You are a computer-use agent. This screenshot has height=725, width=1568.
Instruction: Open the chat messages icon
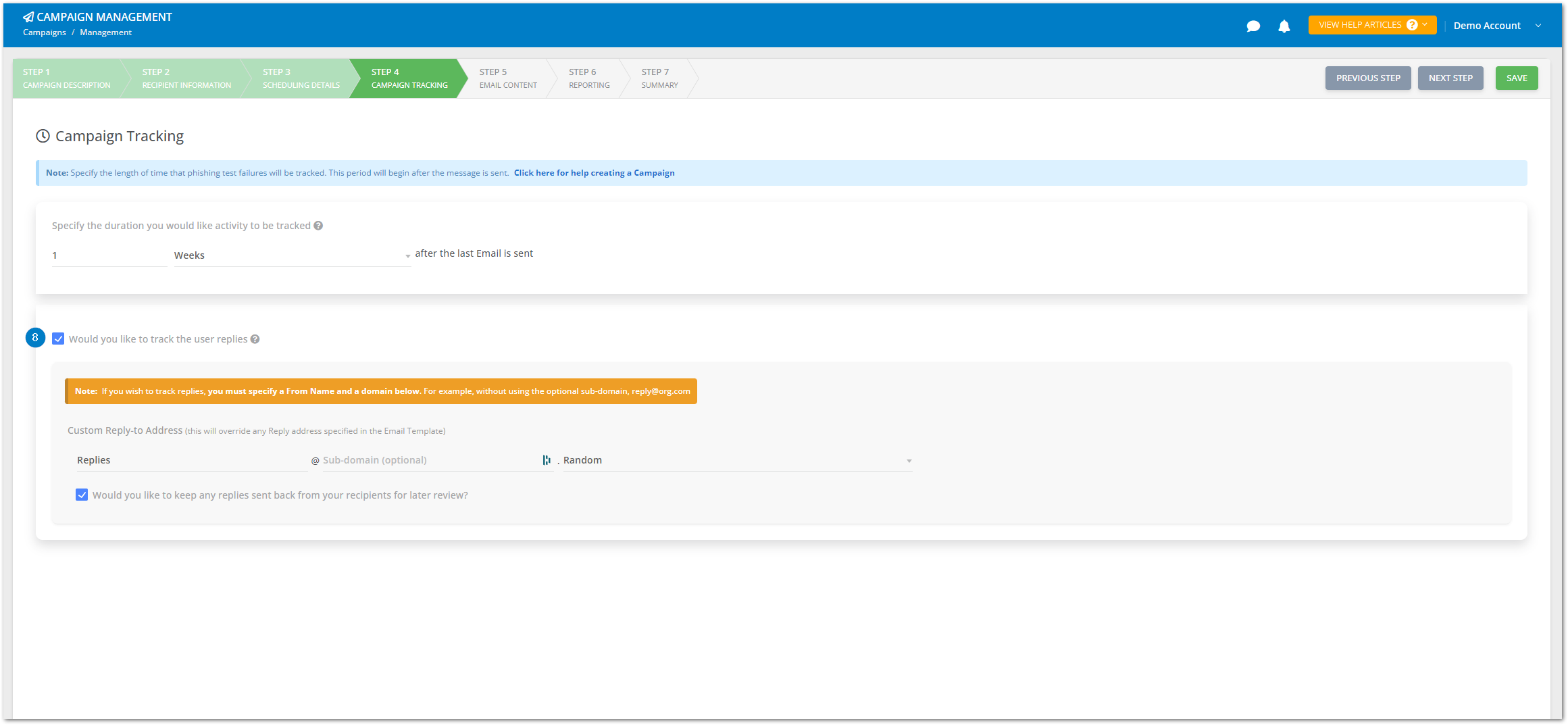click(1253, 26)
